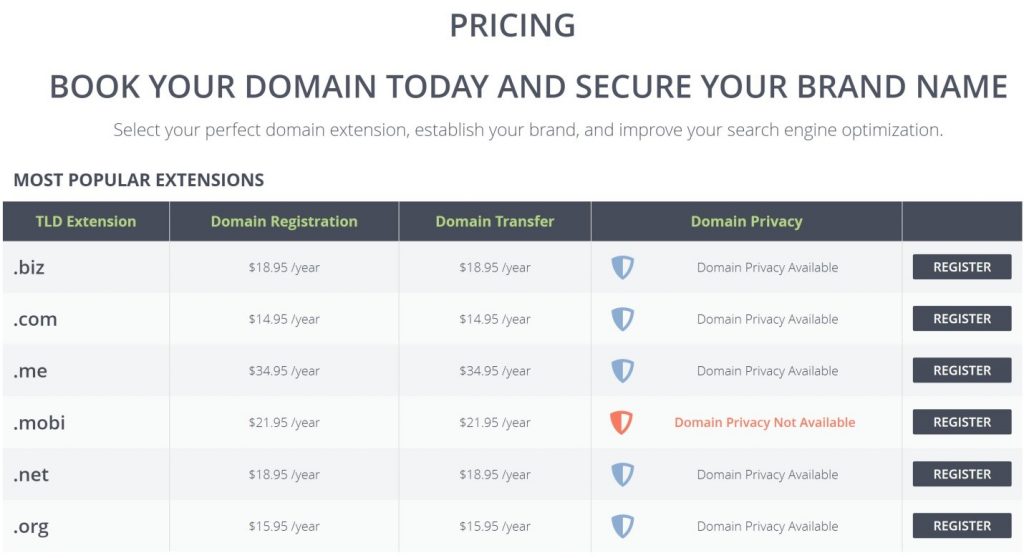Viewport: 1024px width, 558px height.
Task: Click the Domain Transfer column header
Action: pos(495,222)
